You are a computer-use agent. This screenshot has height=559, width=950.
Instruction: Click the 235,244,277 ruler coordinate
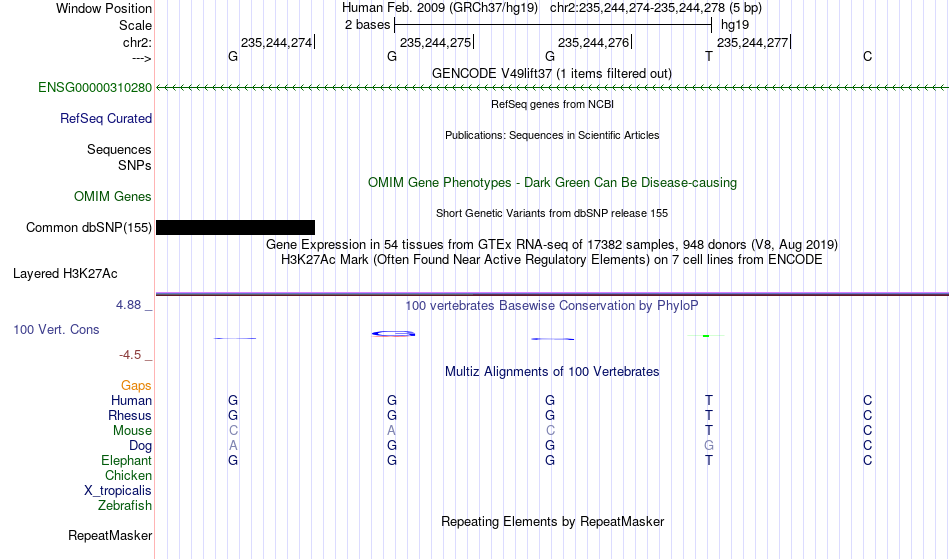752,42
